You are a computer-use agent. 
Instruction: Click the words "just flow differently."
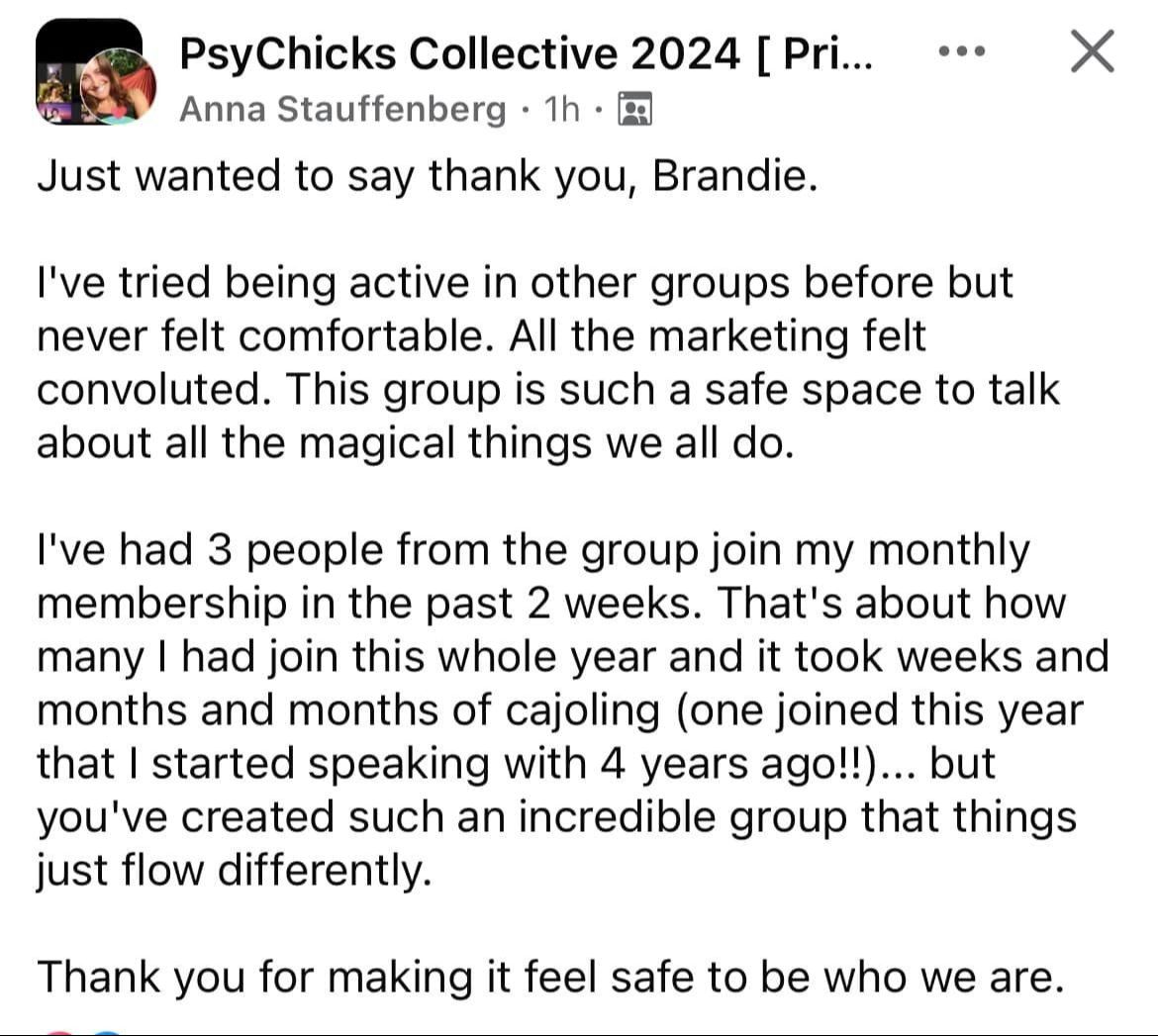click(235, 871)
